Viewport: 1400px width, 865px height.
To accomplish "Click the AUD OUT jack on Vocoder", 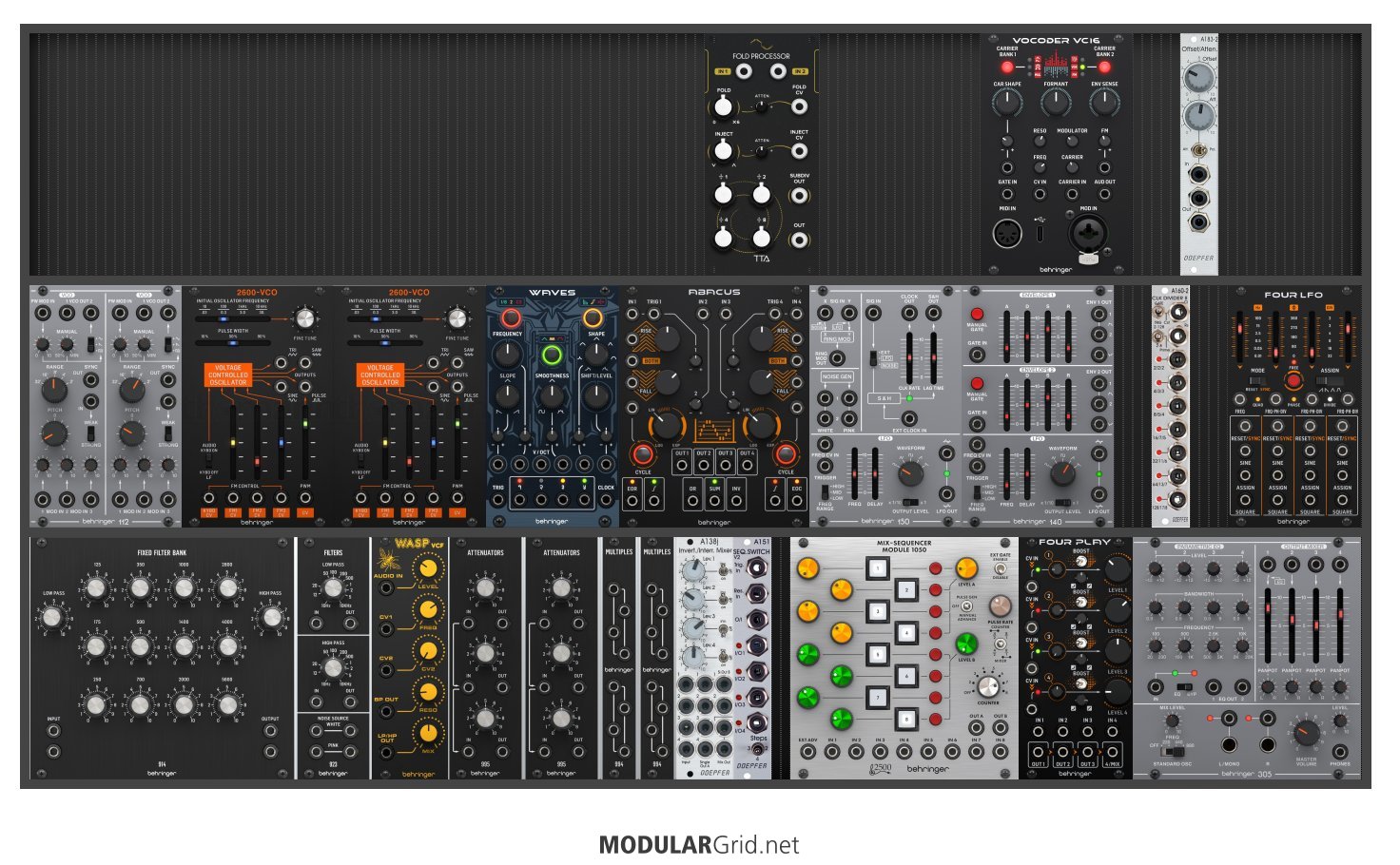I will tap(1104, 194).
